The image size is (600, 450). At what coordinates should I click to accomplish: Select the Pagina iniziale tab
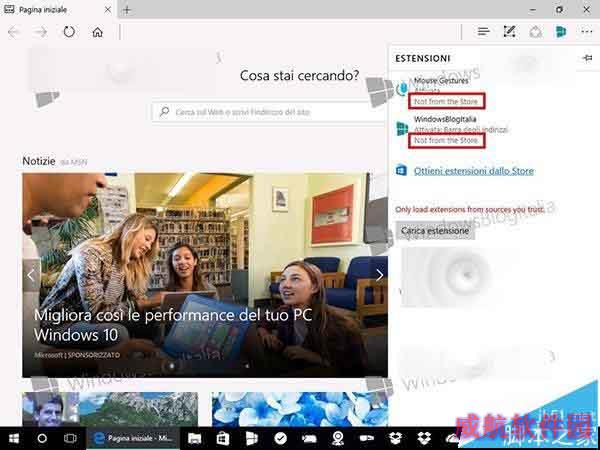pyautogui.click(x=57, y=10)
